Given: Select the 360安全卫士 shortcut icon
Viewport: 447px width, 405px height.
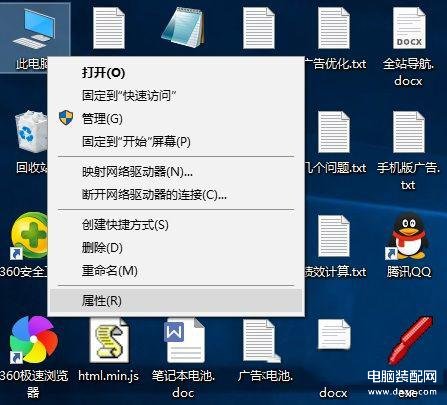Looking at the screenshot, I should [x=29, y=236].
